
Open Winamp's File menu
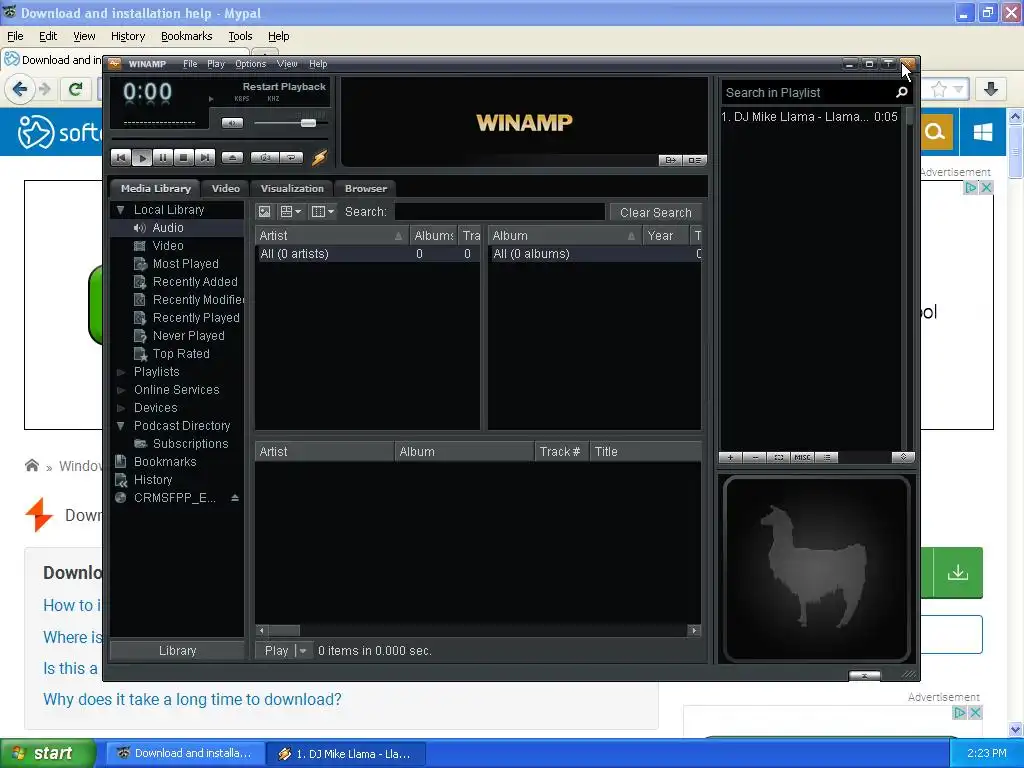pyautogui.click(x=190, y=64)
